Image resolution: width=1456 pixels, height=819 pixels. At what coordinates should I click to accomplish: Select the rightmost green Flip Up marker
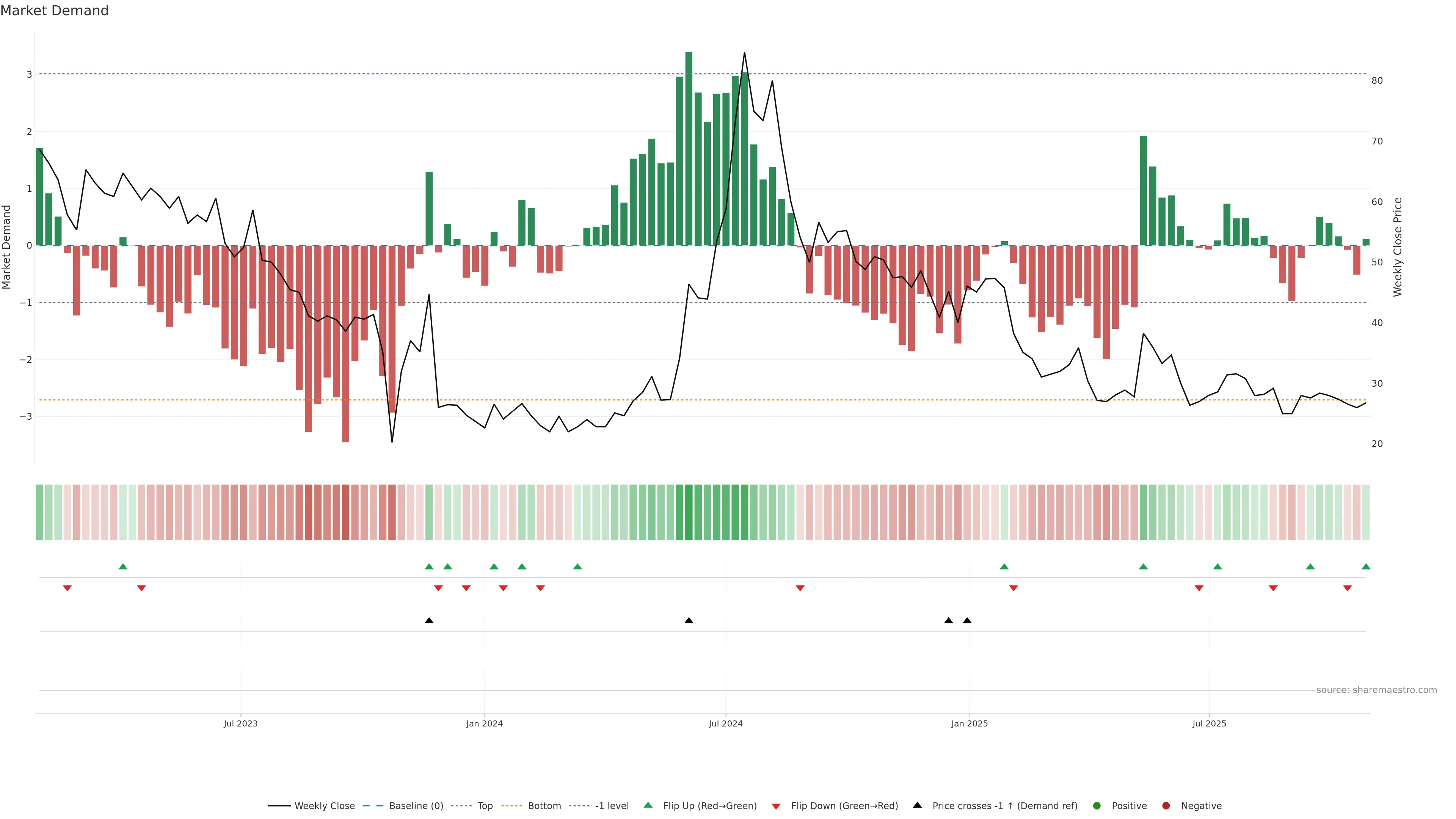coord(1365,566)
